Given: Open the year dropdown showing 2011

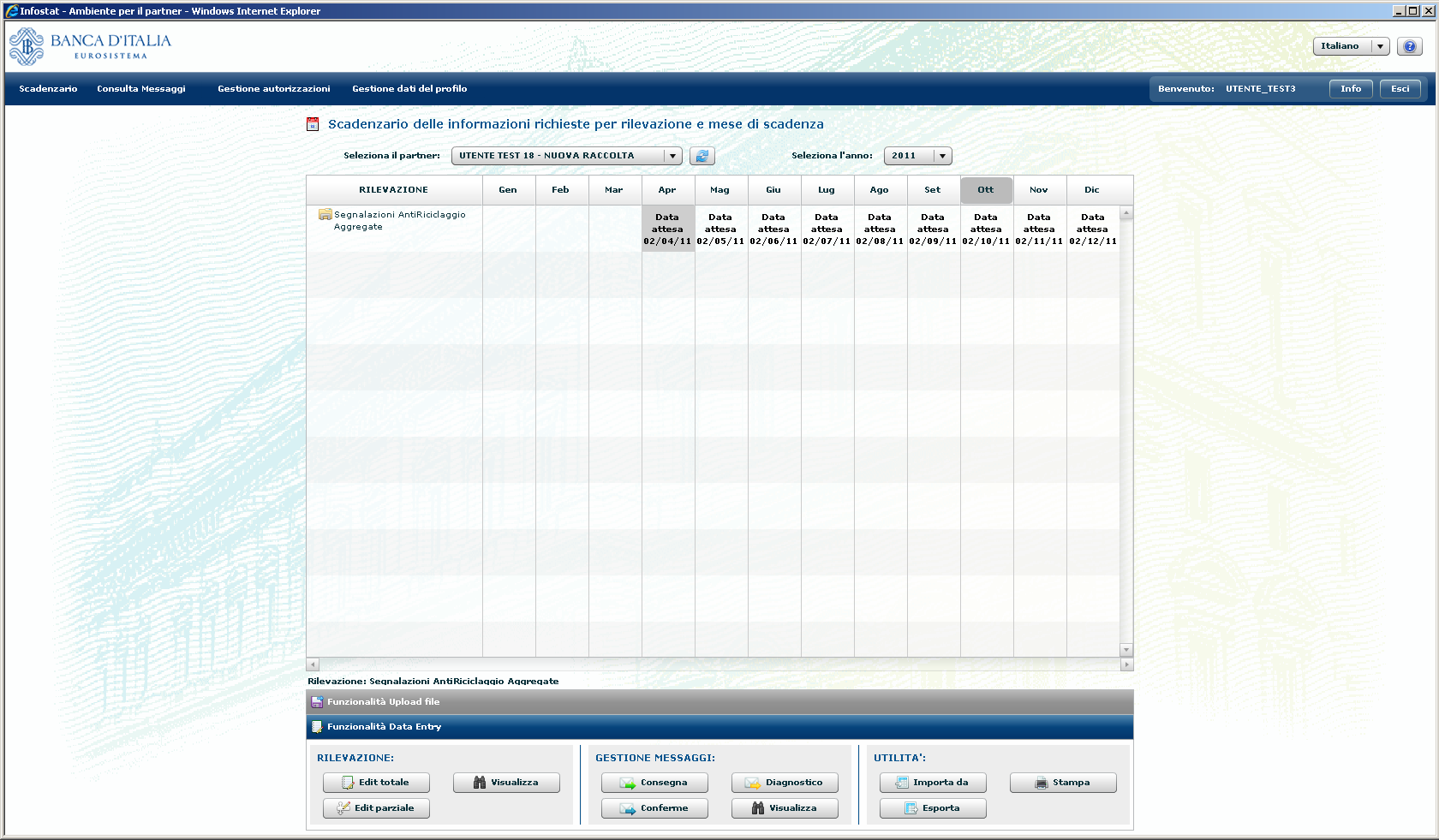Looking at the screenshot, I should point(917,156).
